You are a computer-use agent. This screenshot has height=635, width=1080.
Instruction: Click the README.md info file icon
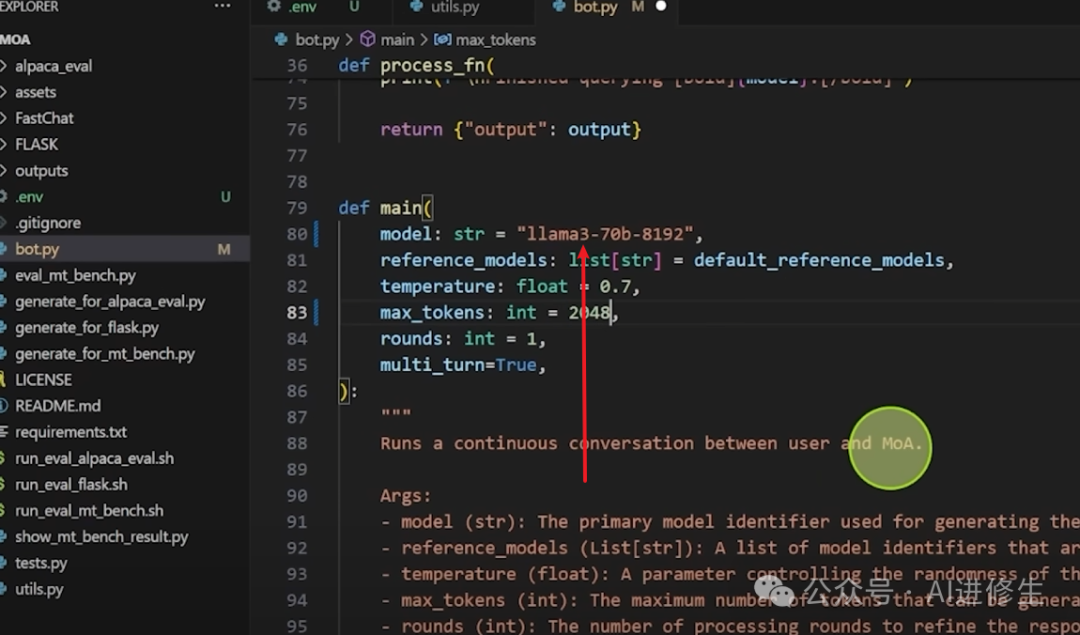pos(3,406)
